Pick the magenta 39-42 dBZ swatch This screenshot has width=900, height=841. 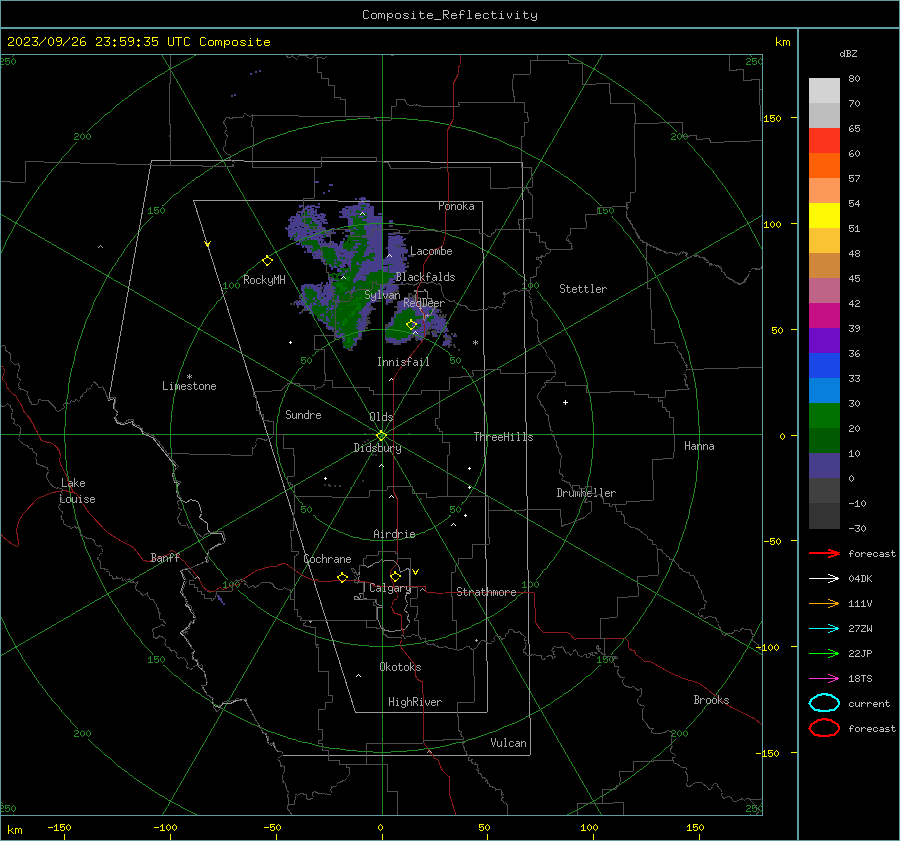tap(824, 315)
